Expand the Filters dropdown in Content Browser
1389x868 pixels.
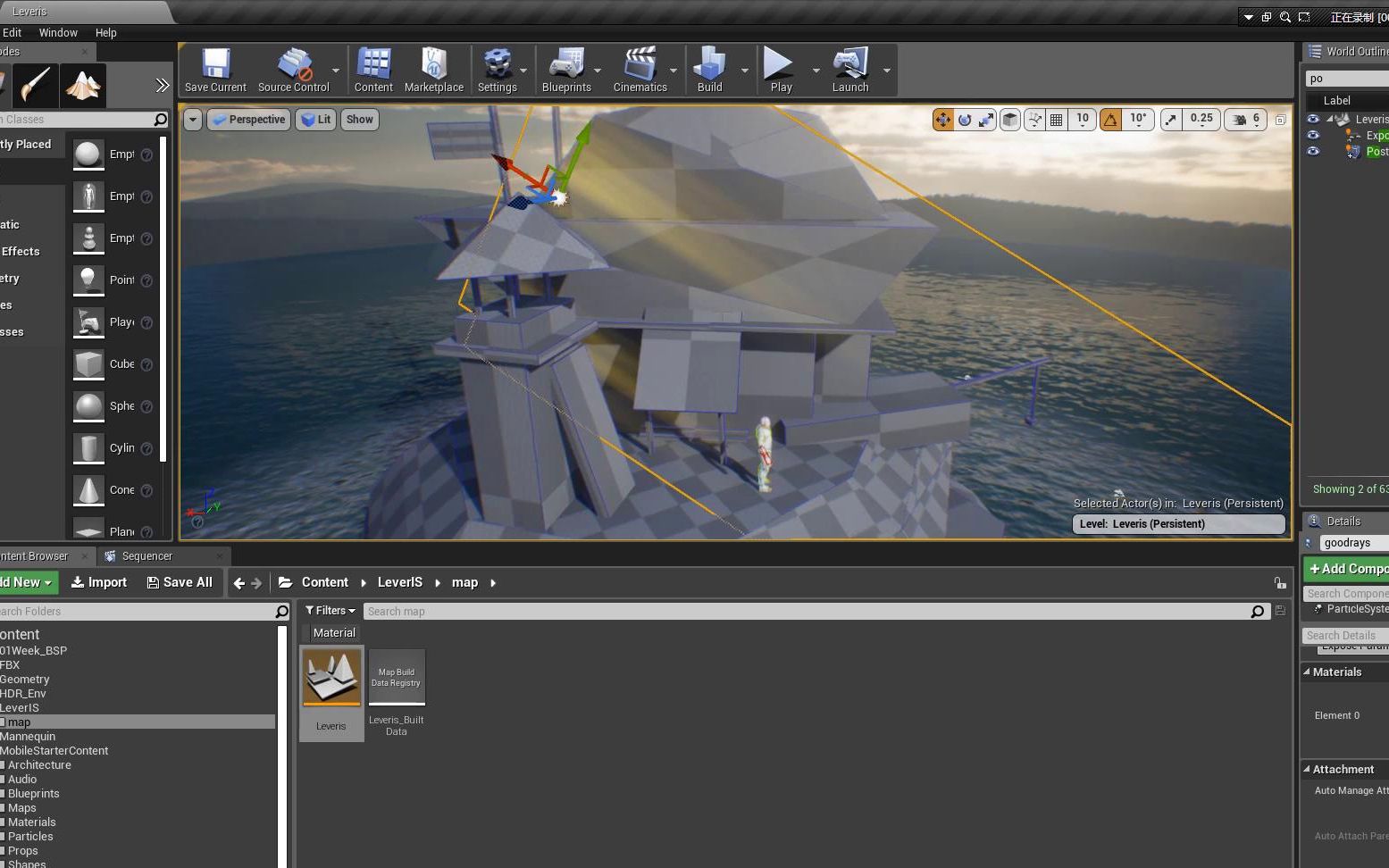(x=330, y=611)
